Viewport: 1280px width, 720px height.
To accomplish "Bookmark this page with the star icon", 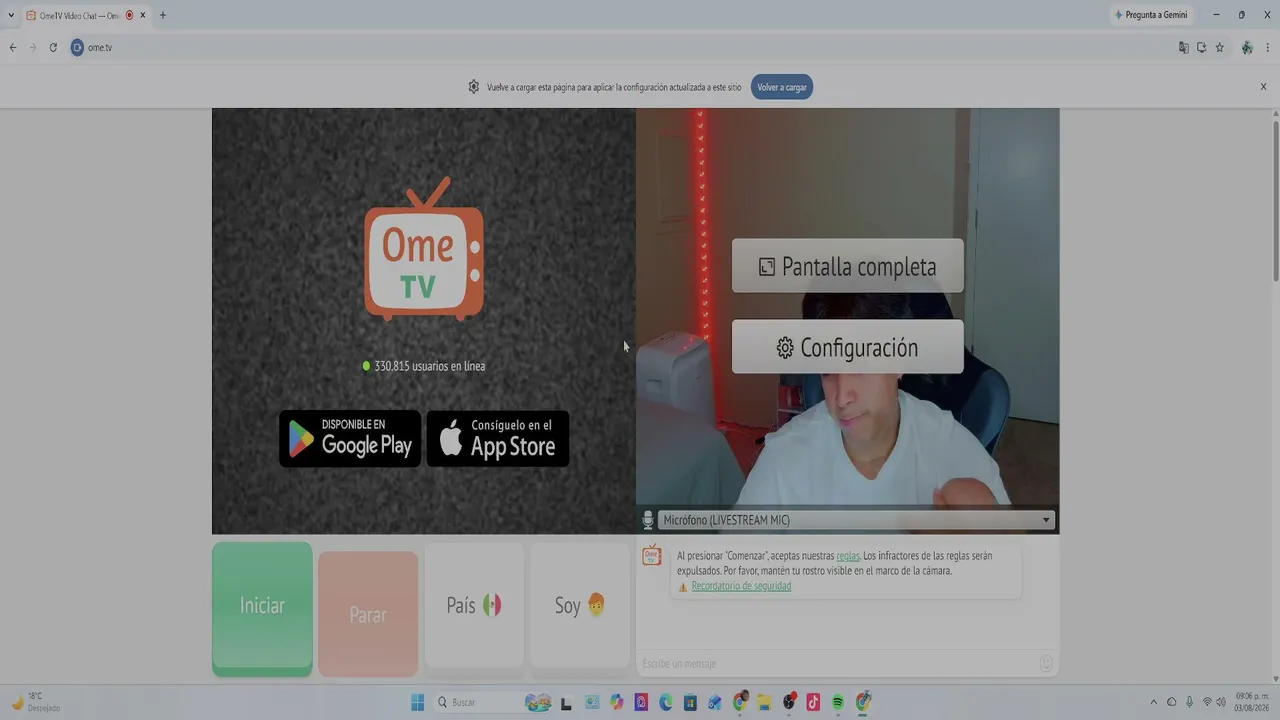I will (x=1220, y=47).
